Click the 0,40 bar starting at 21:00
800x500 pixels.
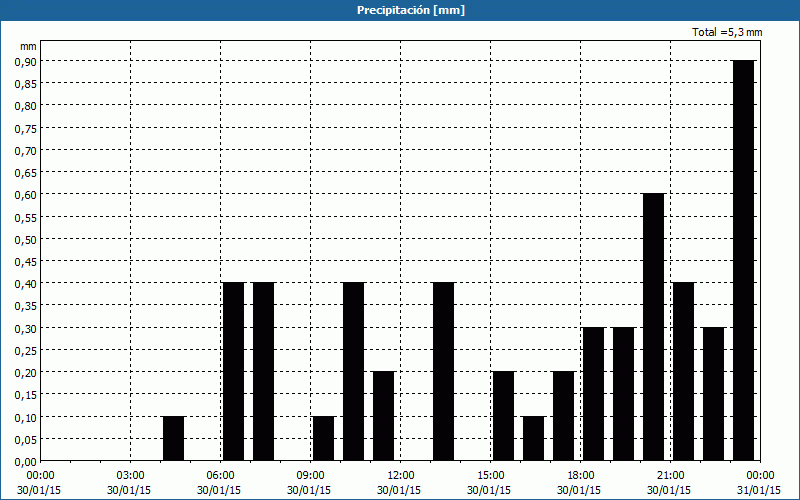pyautogui.click(x=684, y=371)
